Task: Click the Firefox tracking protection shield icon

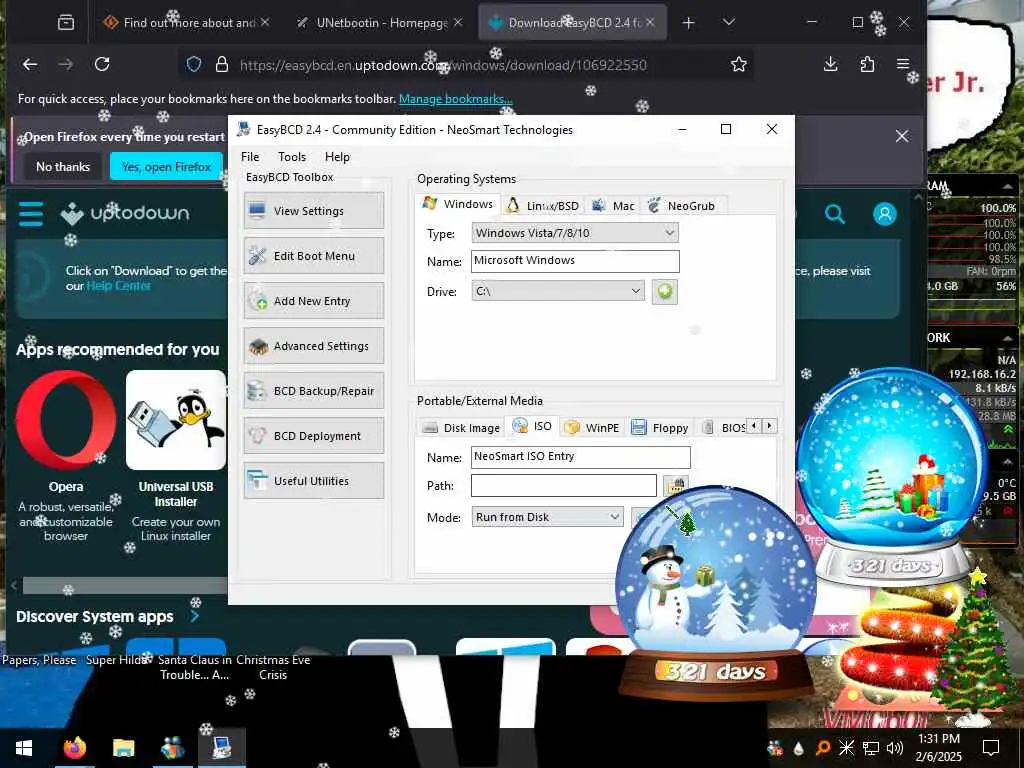Action: pyautogui.click(x=193, y=64)
